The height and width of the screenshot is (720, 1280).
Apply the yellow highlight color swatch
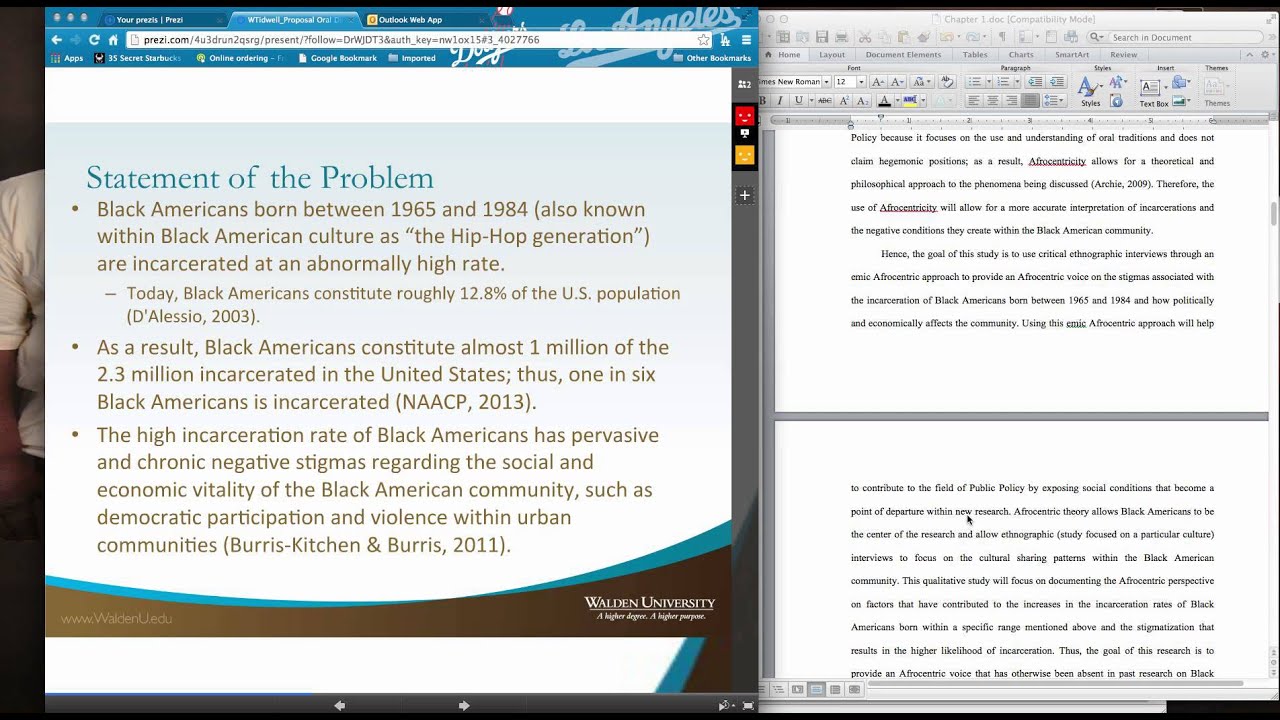click(x=910, y=100)
